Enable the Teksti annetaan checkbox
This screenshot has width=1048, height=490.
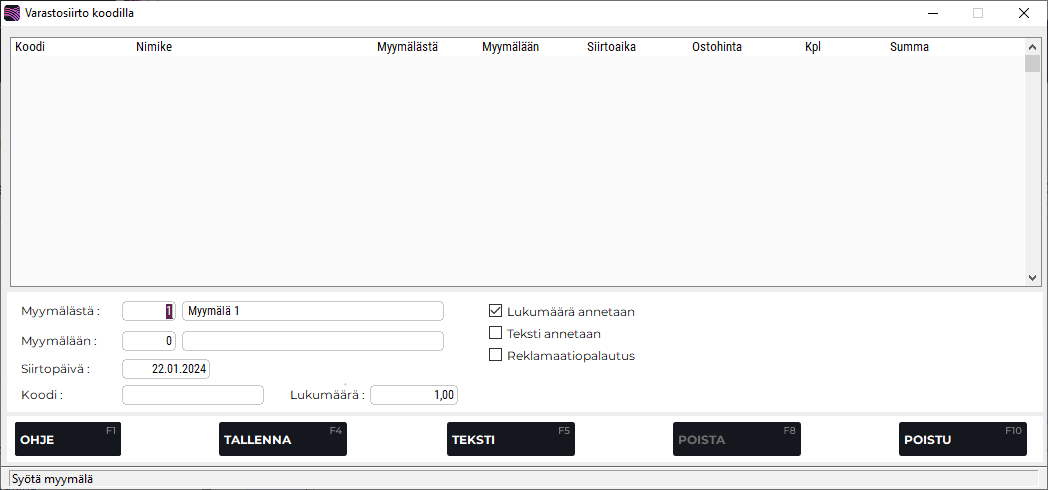495,333
